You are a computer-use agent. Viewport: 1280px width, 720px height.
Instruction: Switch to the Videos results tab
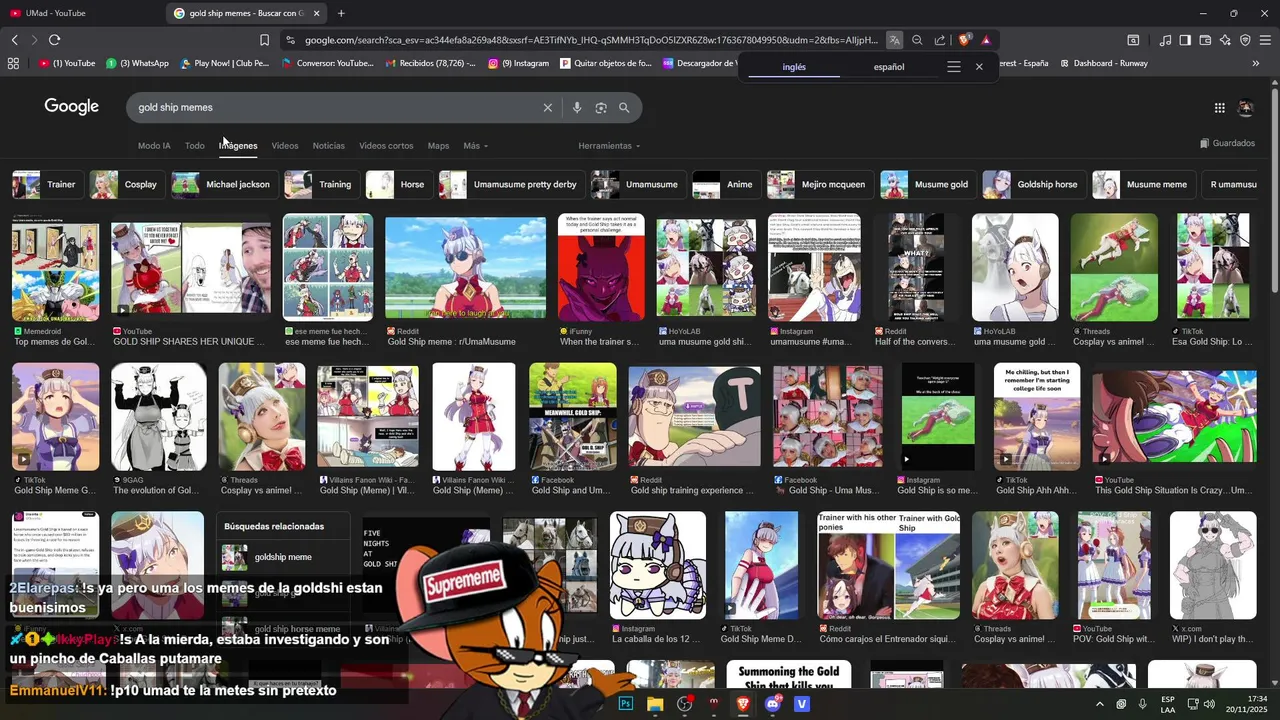pyautogui.click(x=285, y=146)
